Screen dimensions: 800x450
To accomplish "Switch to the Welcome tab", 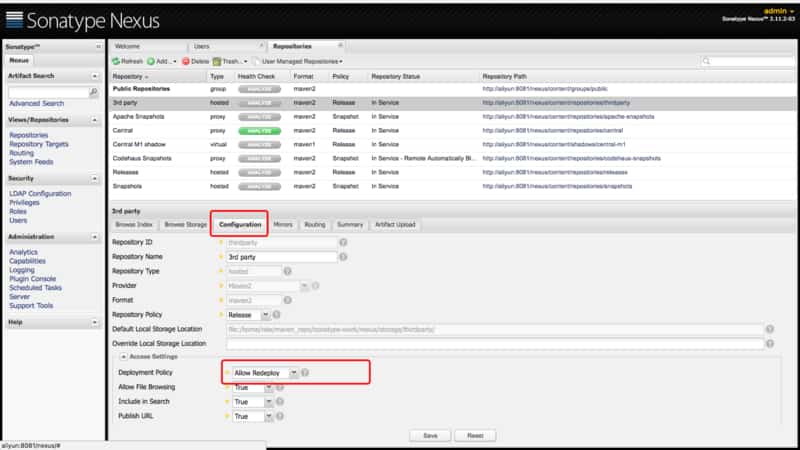I will [x=128, y=46].
